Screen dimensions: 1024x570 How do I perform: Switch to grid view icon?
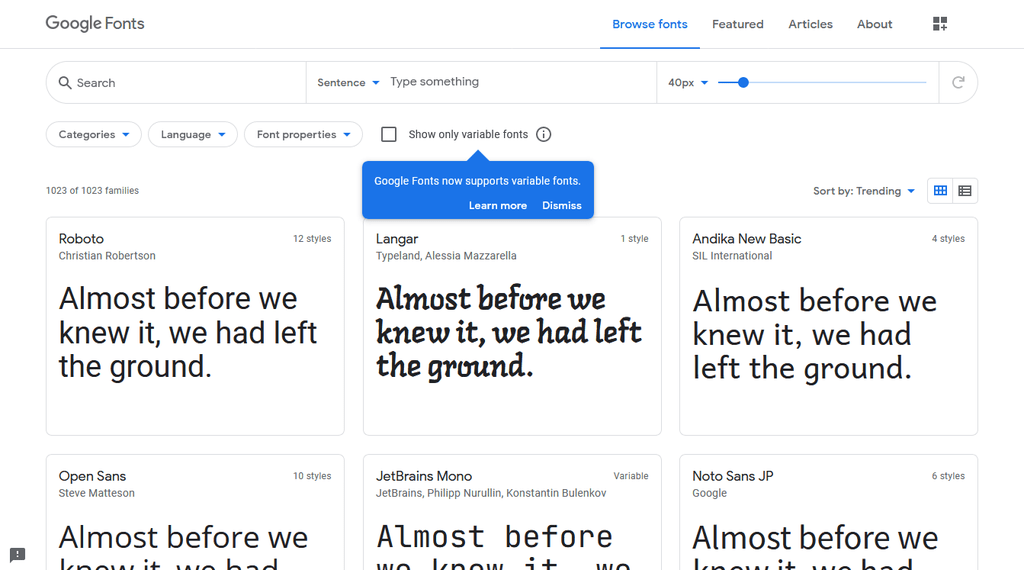(x=940, y=191)
